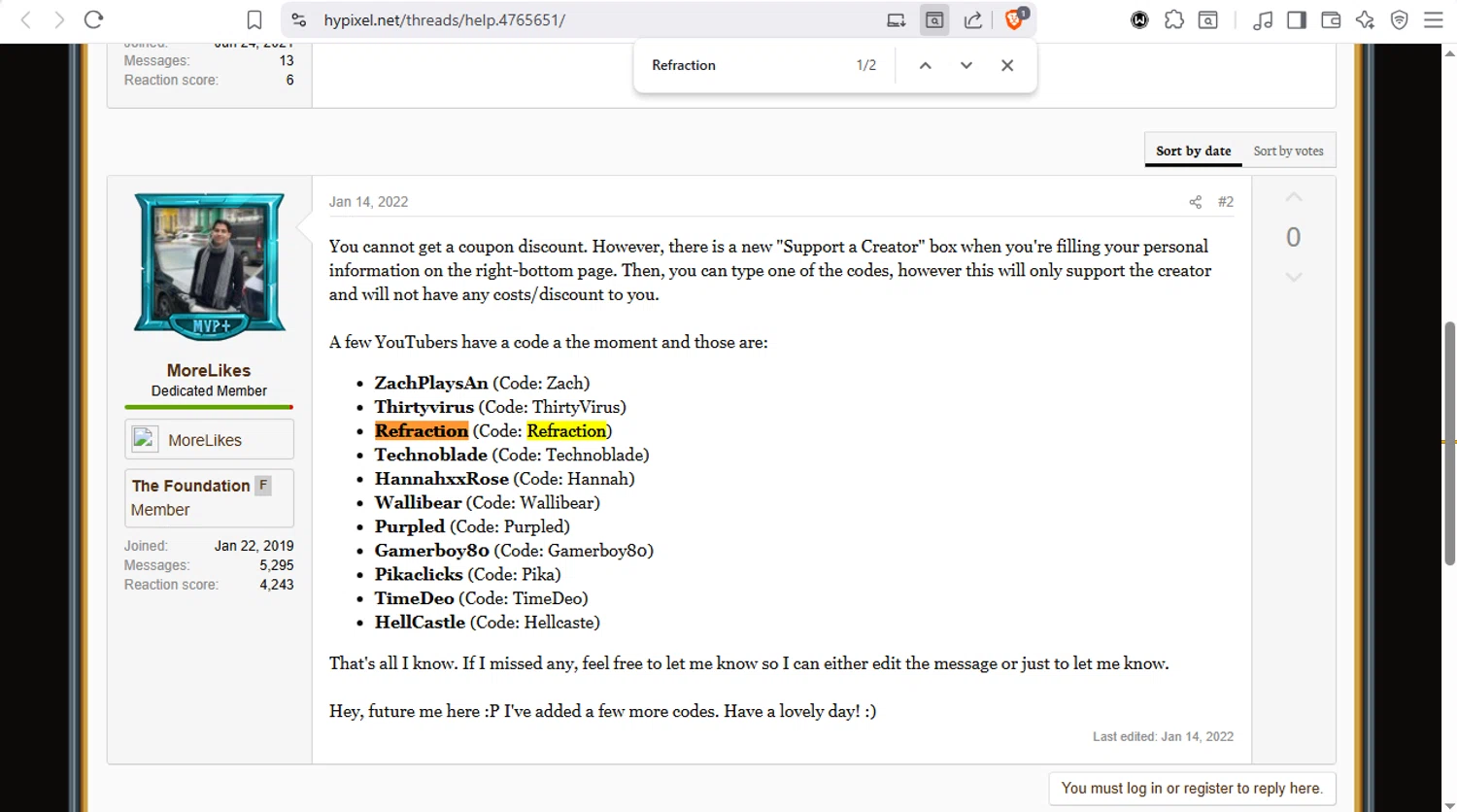
Task: Click the 4,243 reaction score value
Action: 276,585
